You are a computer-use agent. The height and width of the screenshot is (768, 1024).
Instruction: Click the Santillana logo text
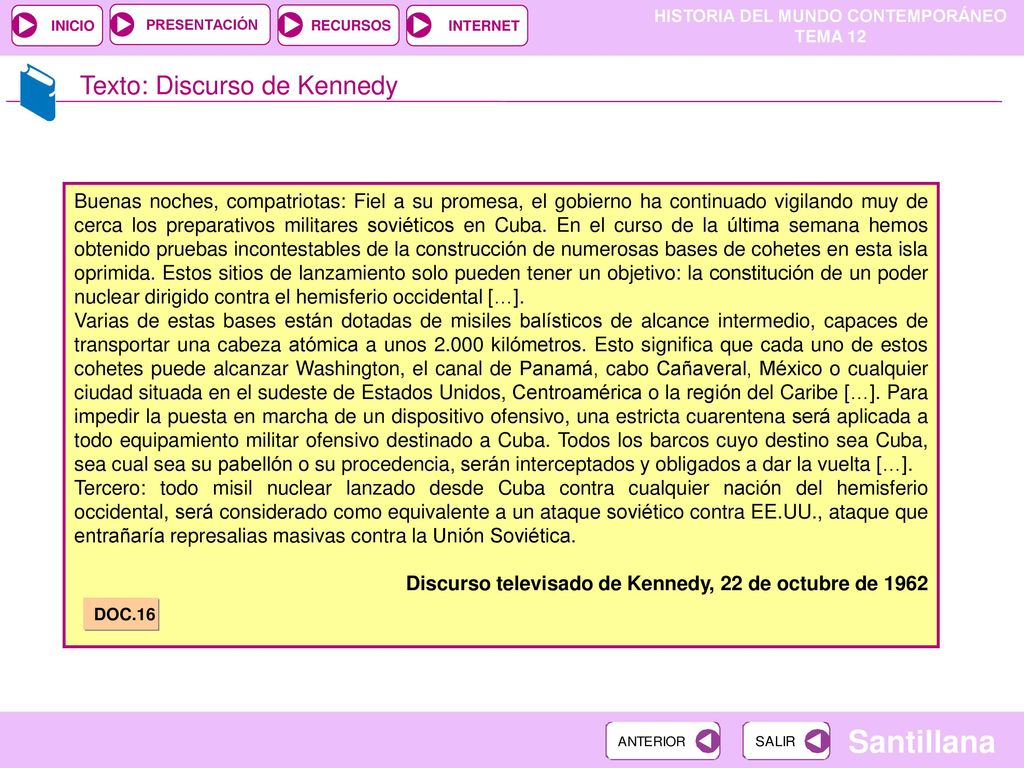pyautogui.click(x=921, y=742)
